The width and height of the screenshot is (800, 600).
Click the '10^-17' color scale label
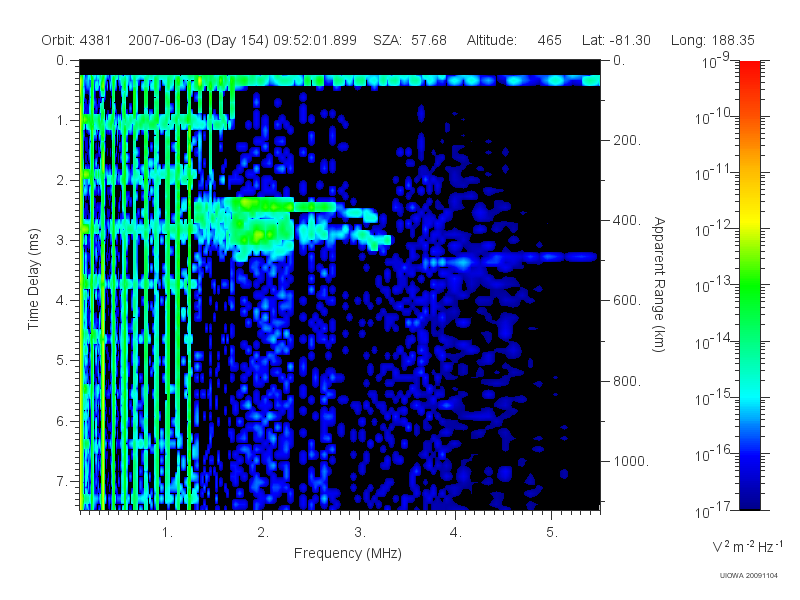tap(713, 510)
